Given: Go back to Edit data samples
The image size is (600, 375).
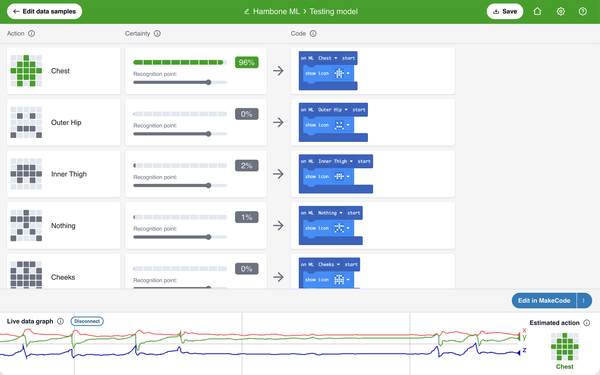Looking at the screenshot, I should tap(44, 11).
